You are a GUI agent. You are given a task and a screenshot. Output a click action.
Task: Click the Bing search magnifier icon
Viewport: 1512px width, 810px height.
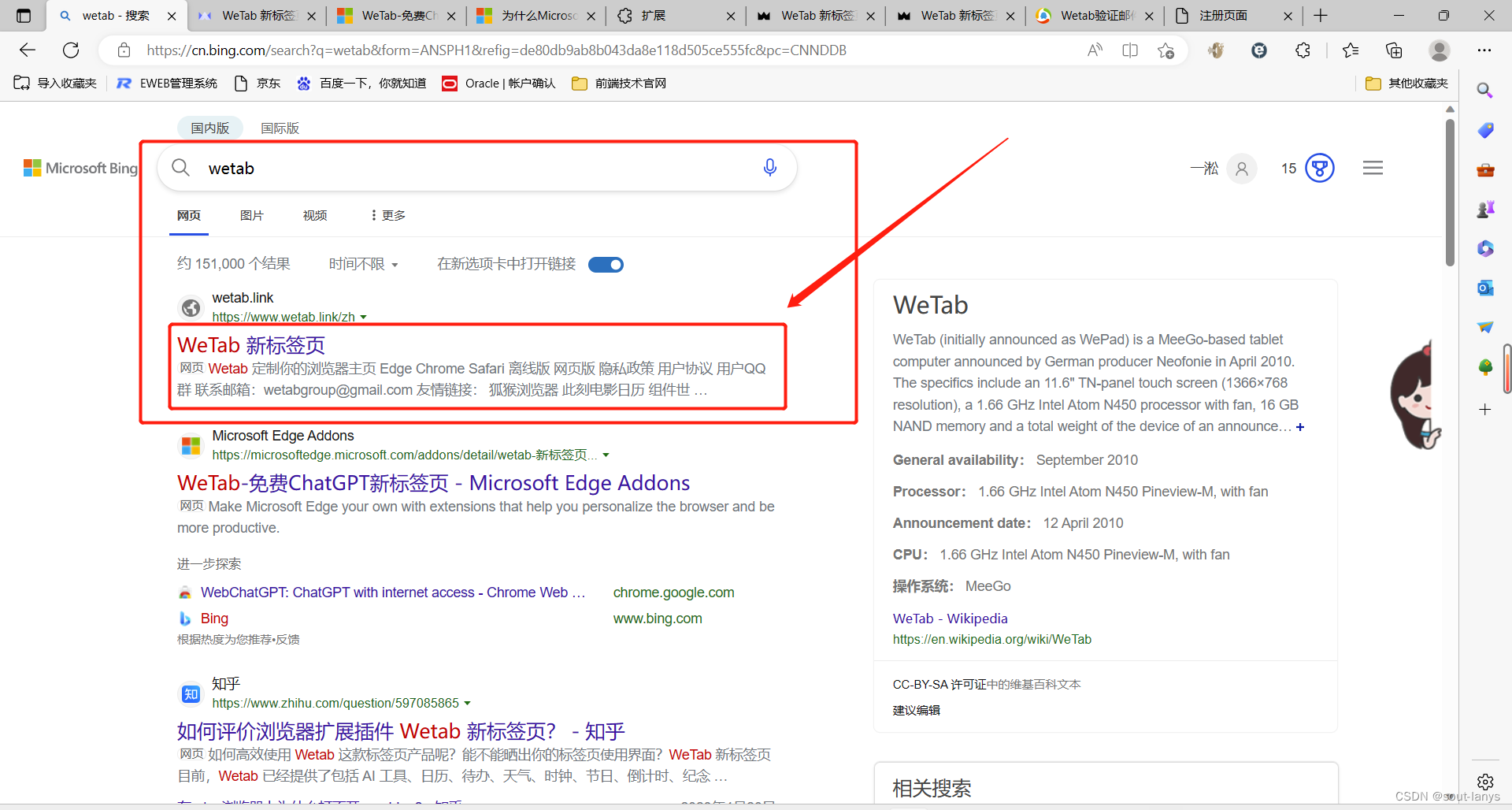(181, 168)
